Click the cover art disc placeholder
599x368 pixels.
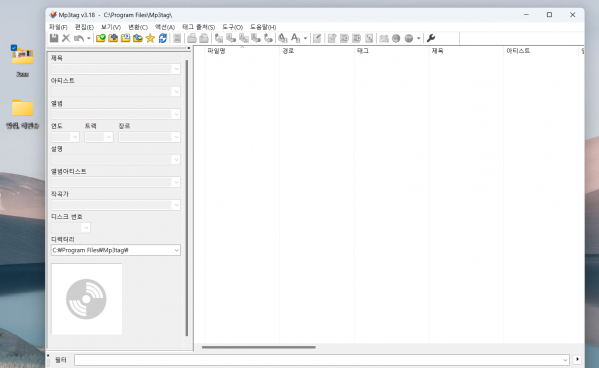click(x=87, y=299)
